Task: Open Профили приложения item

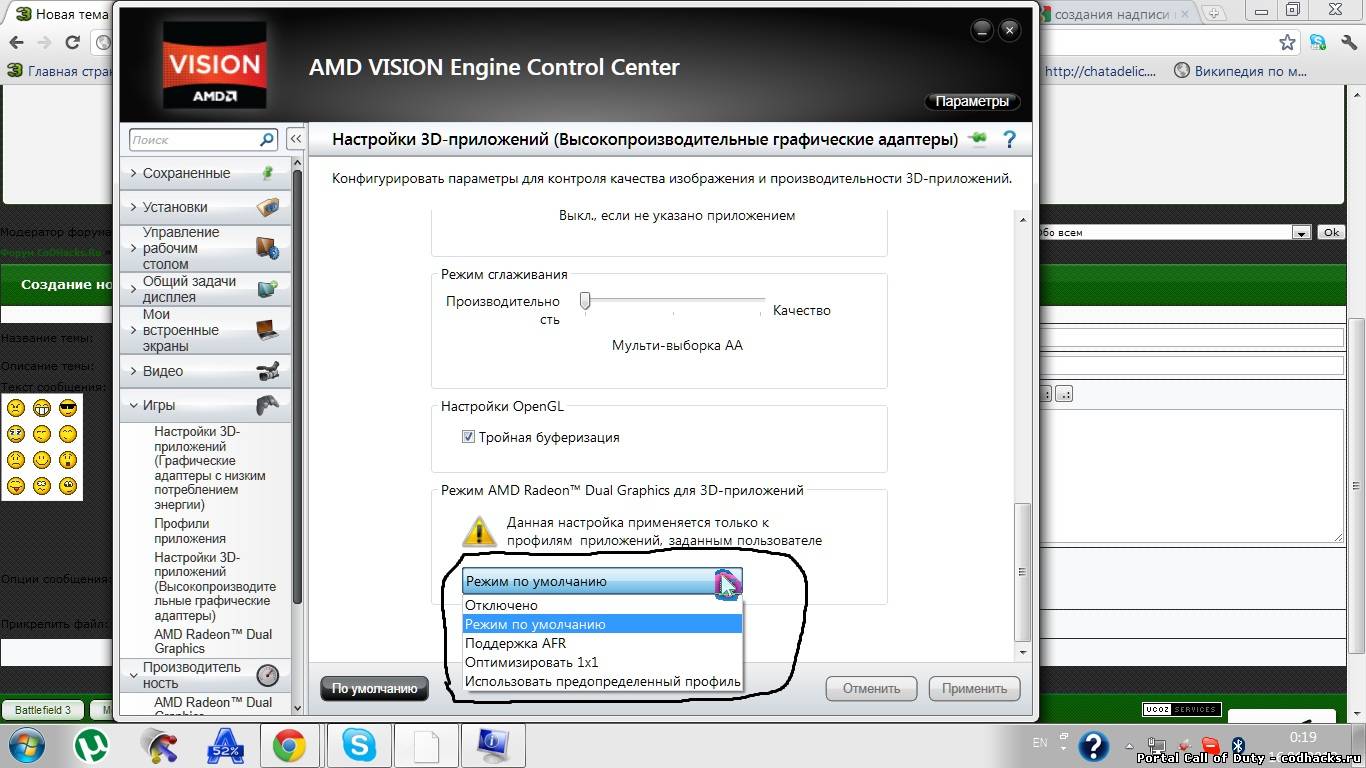Action: [x=190, y=531]
